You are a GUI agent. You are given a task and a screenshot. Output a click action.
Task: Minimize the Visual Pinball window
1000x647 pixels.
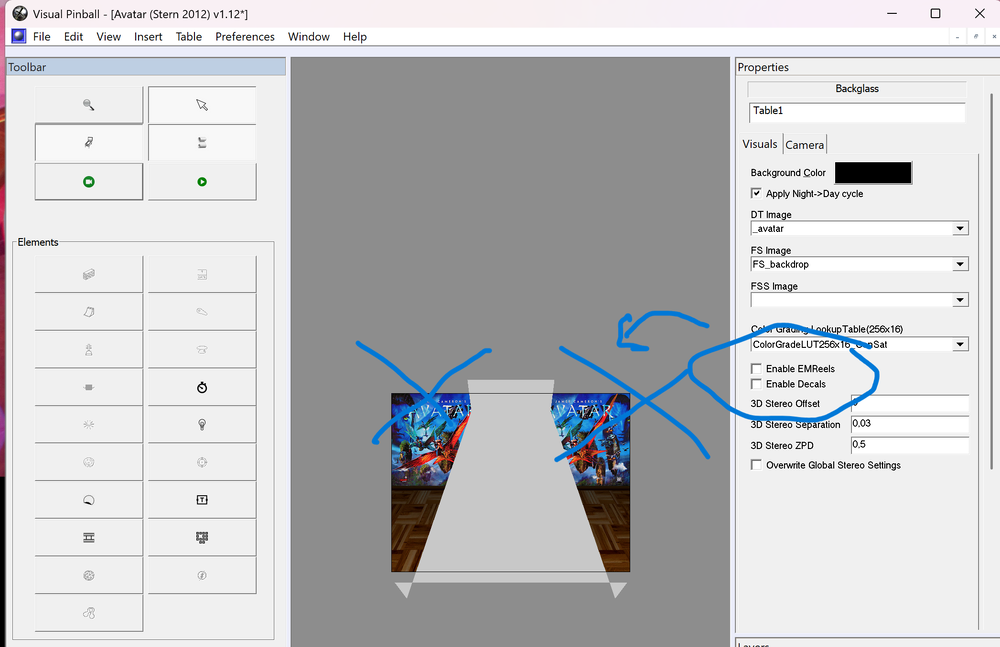tap(892, 13)
